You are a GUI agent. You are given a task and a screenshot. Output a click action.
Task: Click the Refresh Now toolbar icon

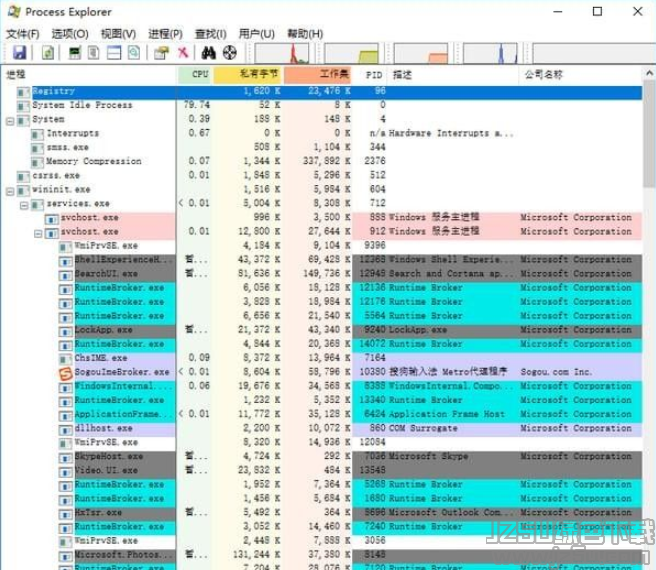coord(48,53)
